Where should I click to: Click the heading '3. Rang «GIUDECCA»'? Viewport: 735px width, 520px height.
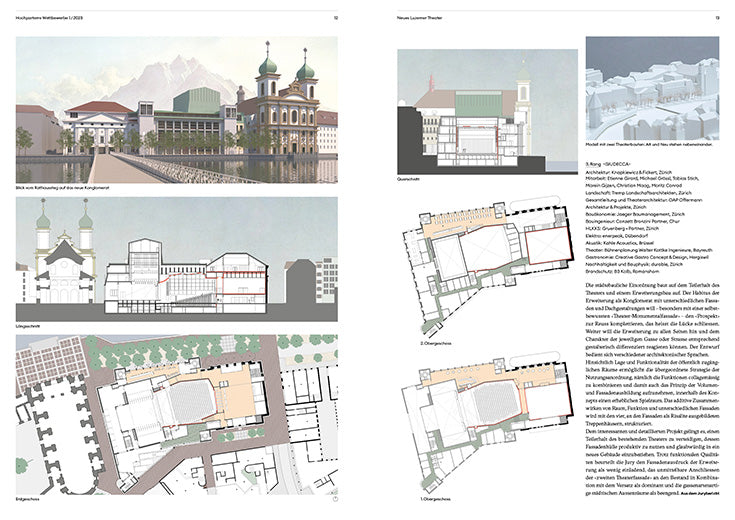[x=608, y=165]
